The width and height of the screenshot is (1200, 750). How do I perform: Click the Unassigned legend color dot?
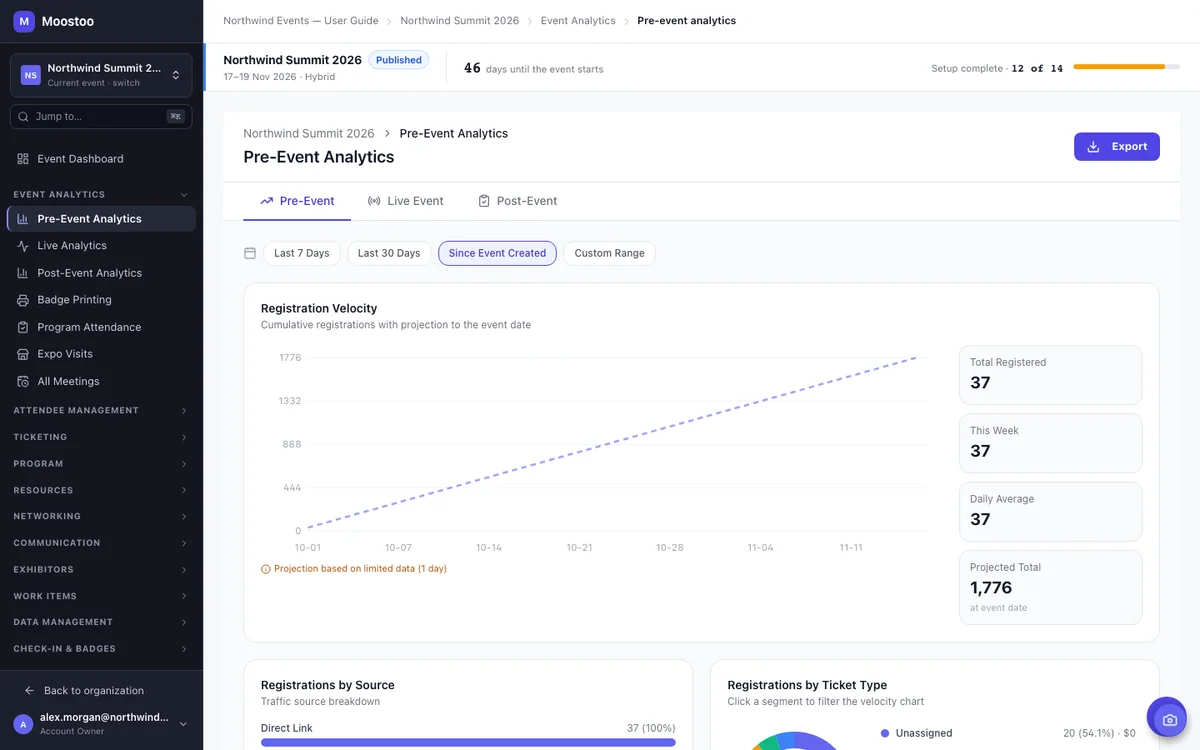885,733
